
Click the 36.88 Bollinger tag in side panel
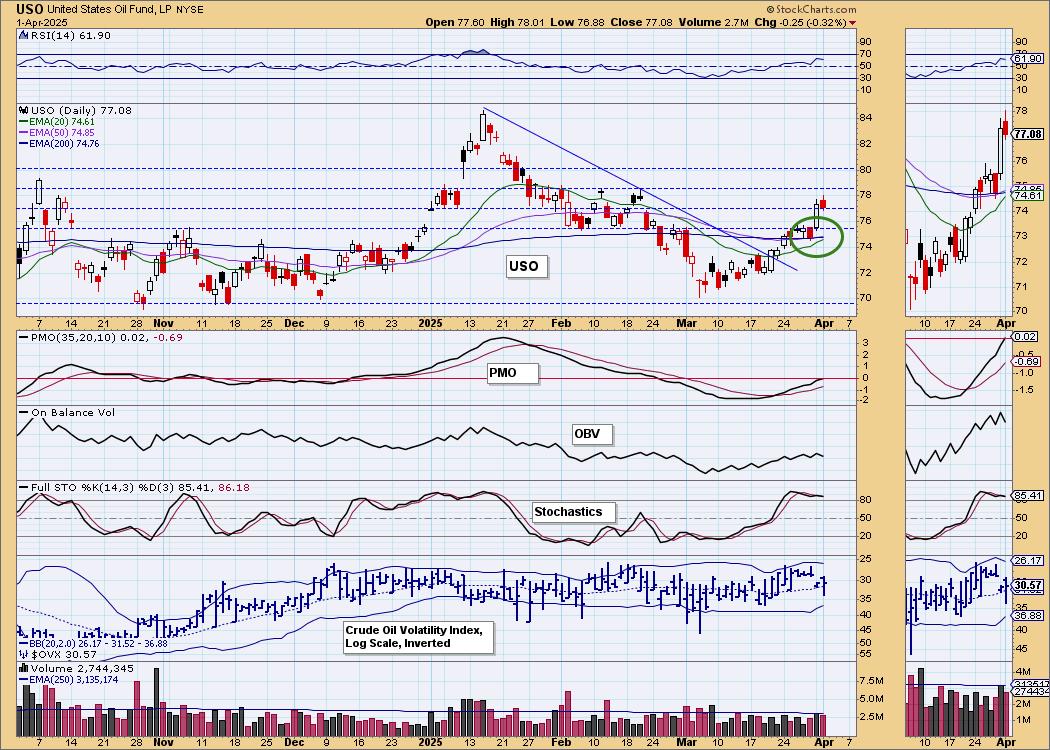point(1028,615)
